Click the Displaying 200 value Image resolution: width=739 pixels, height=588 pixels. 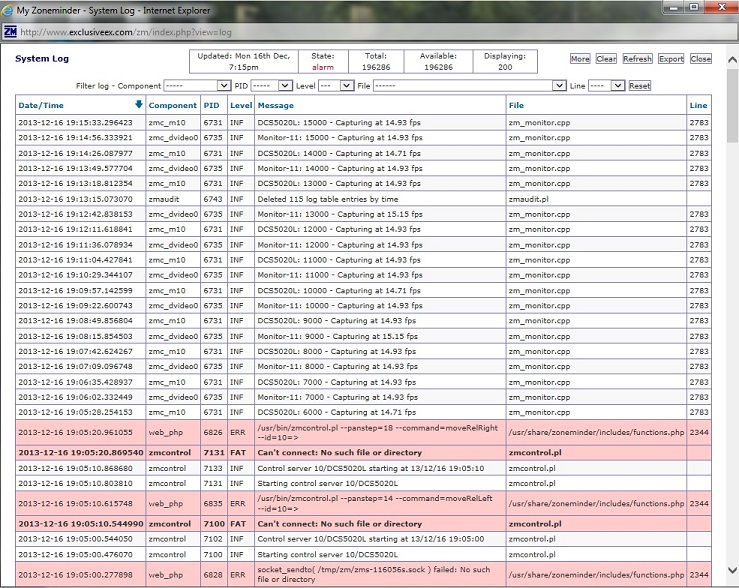(x=505, y=67)
